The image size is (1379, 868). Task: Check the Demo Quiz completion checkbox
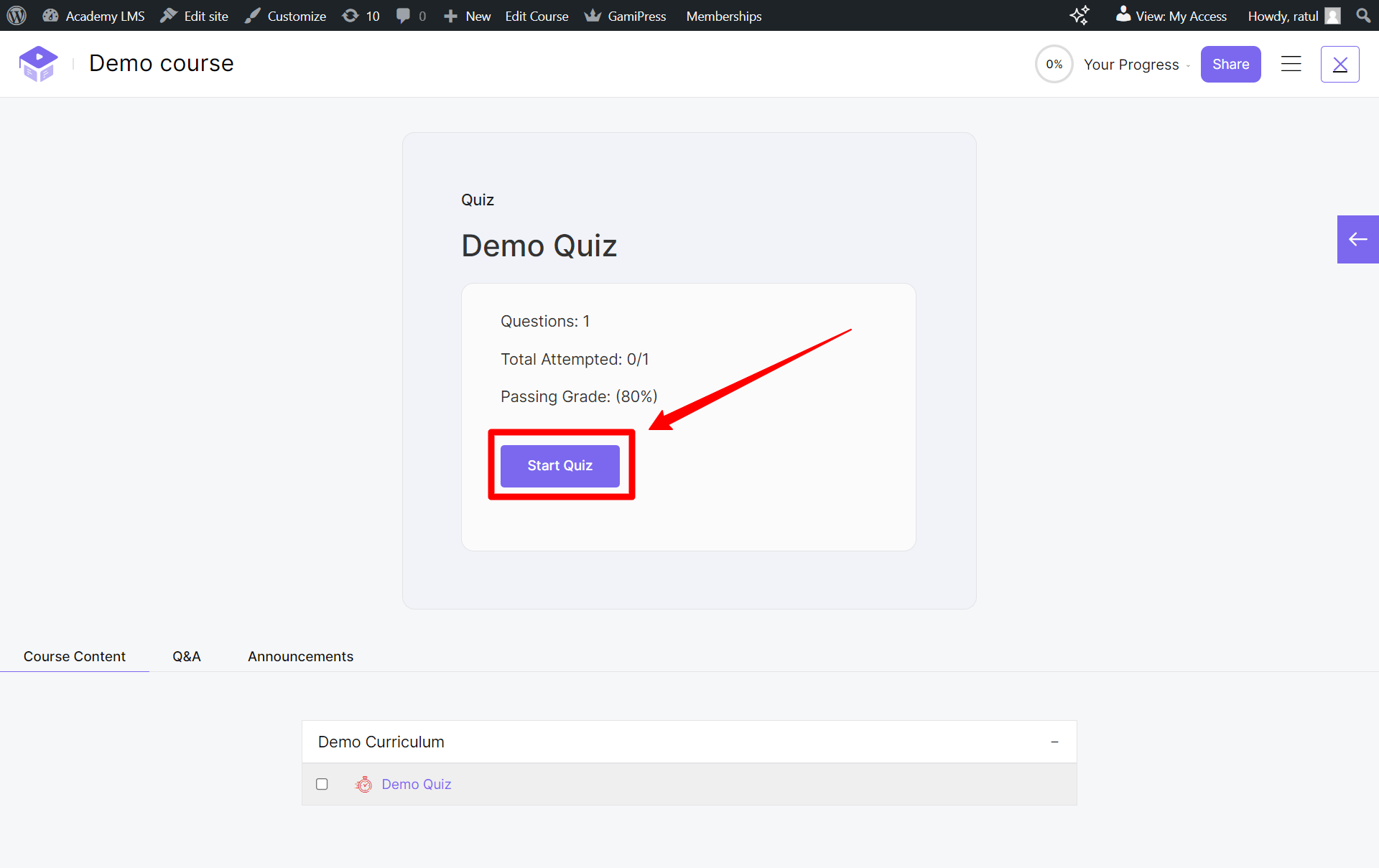tap(321, 784)
